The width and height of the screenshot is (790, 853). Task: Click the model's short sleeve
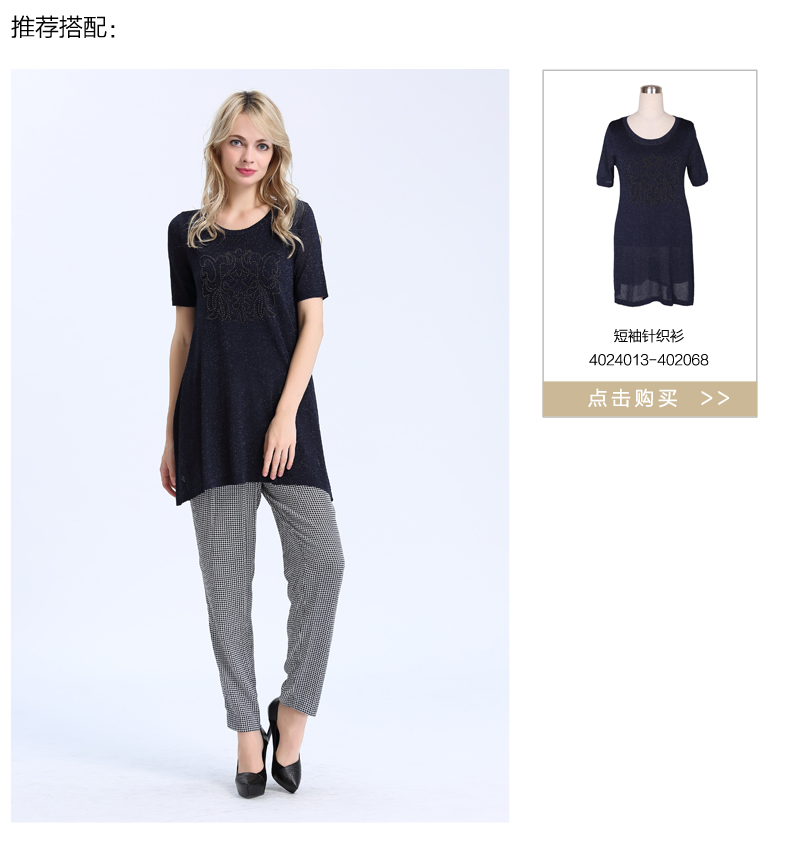coord(182,262)
